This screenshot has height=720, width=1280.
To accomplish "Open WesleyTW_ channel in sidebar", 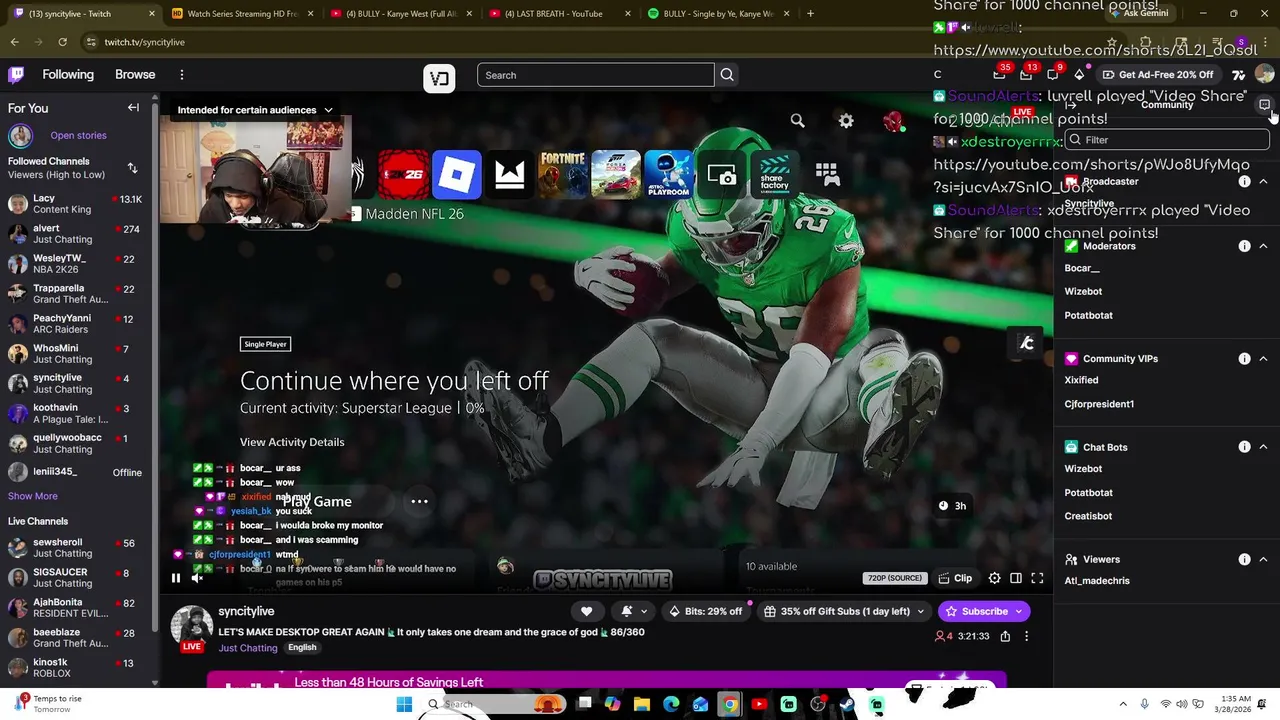I will click(x=75, y=264).
